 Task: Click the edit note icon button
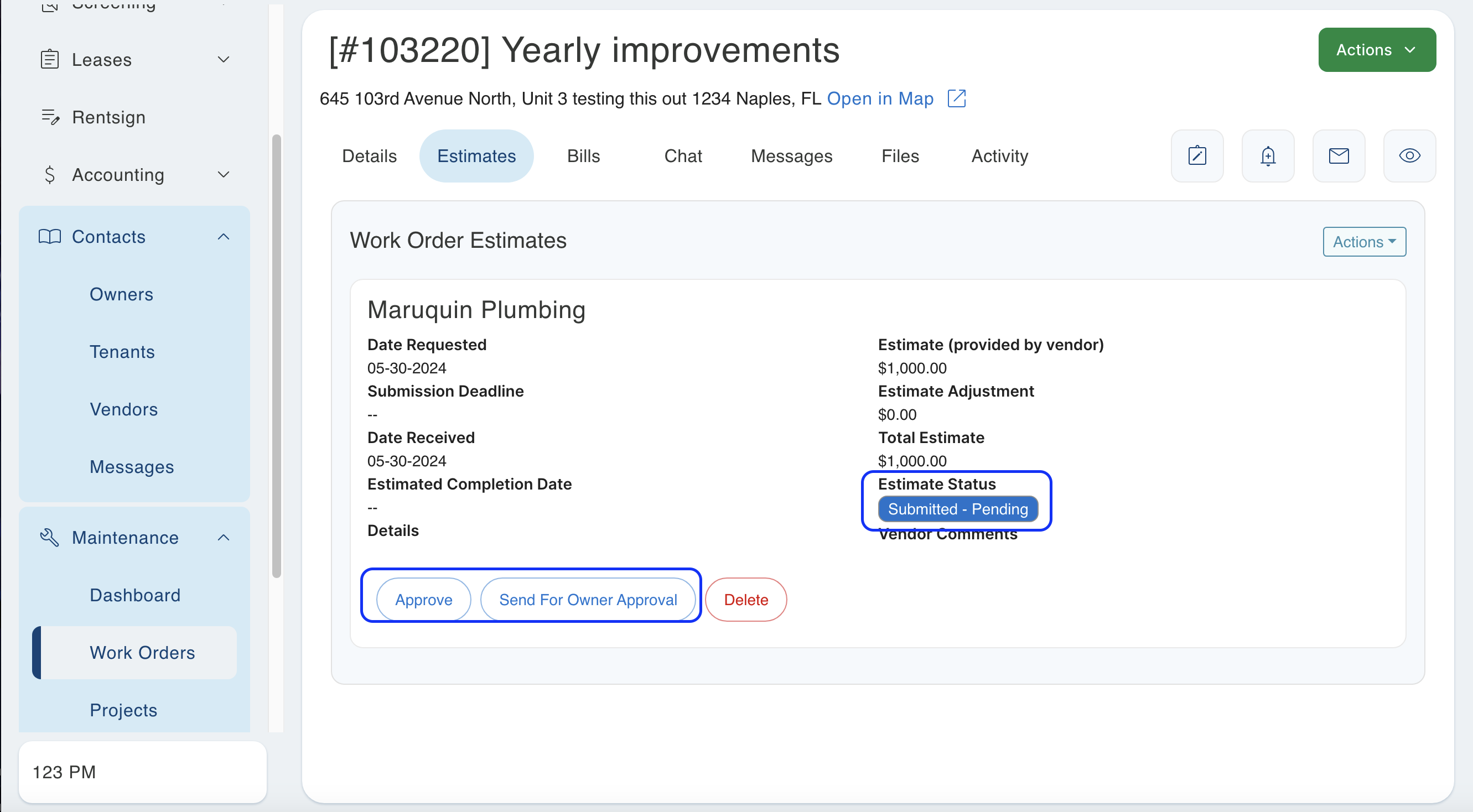(1197, 155)
